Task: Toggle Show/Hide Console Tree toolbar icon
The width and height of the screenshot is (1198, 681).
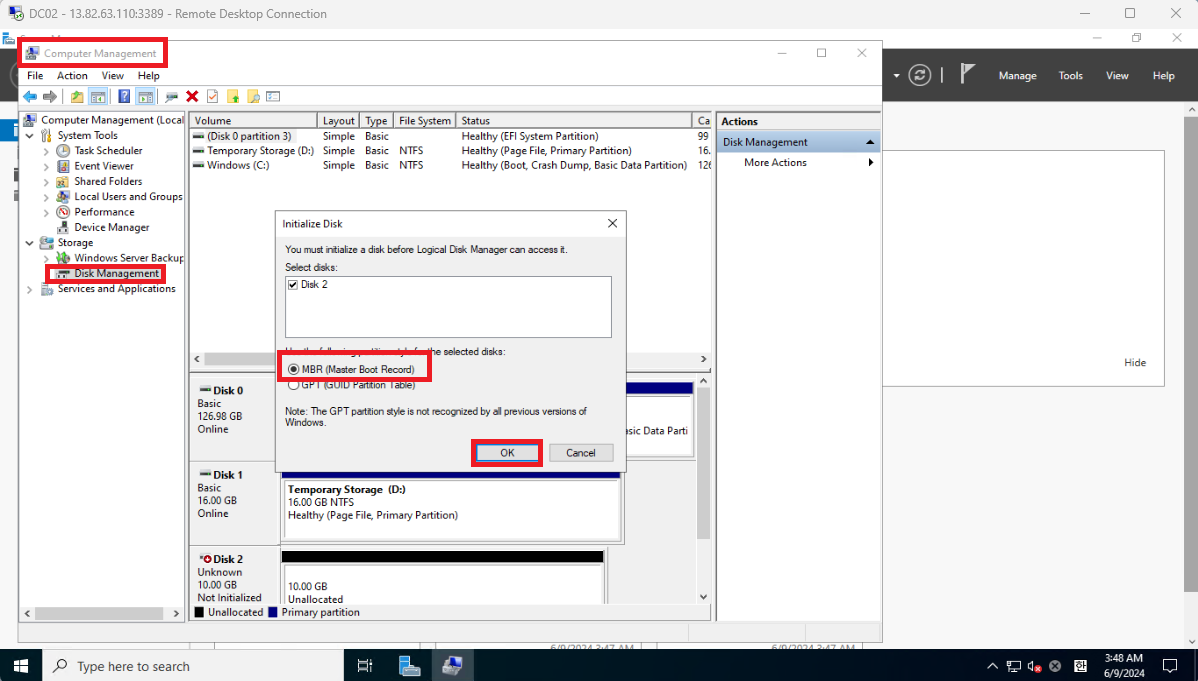Action: coord(98,96)
